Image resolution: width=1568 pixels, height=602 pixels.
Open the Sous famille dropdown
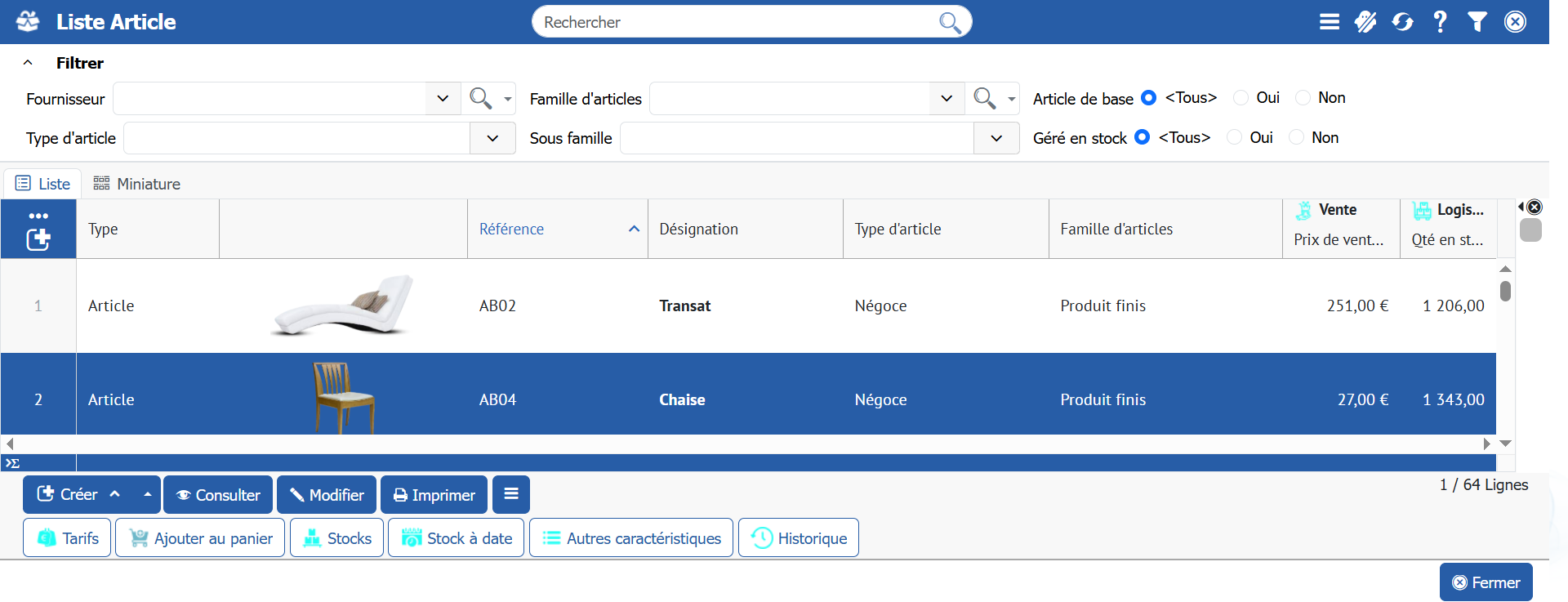(x=996, y=139)
